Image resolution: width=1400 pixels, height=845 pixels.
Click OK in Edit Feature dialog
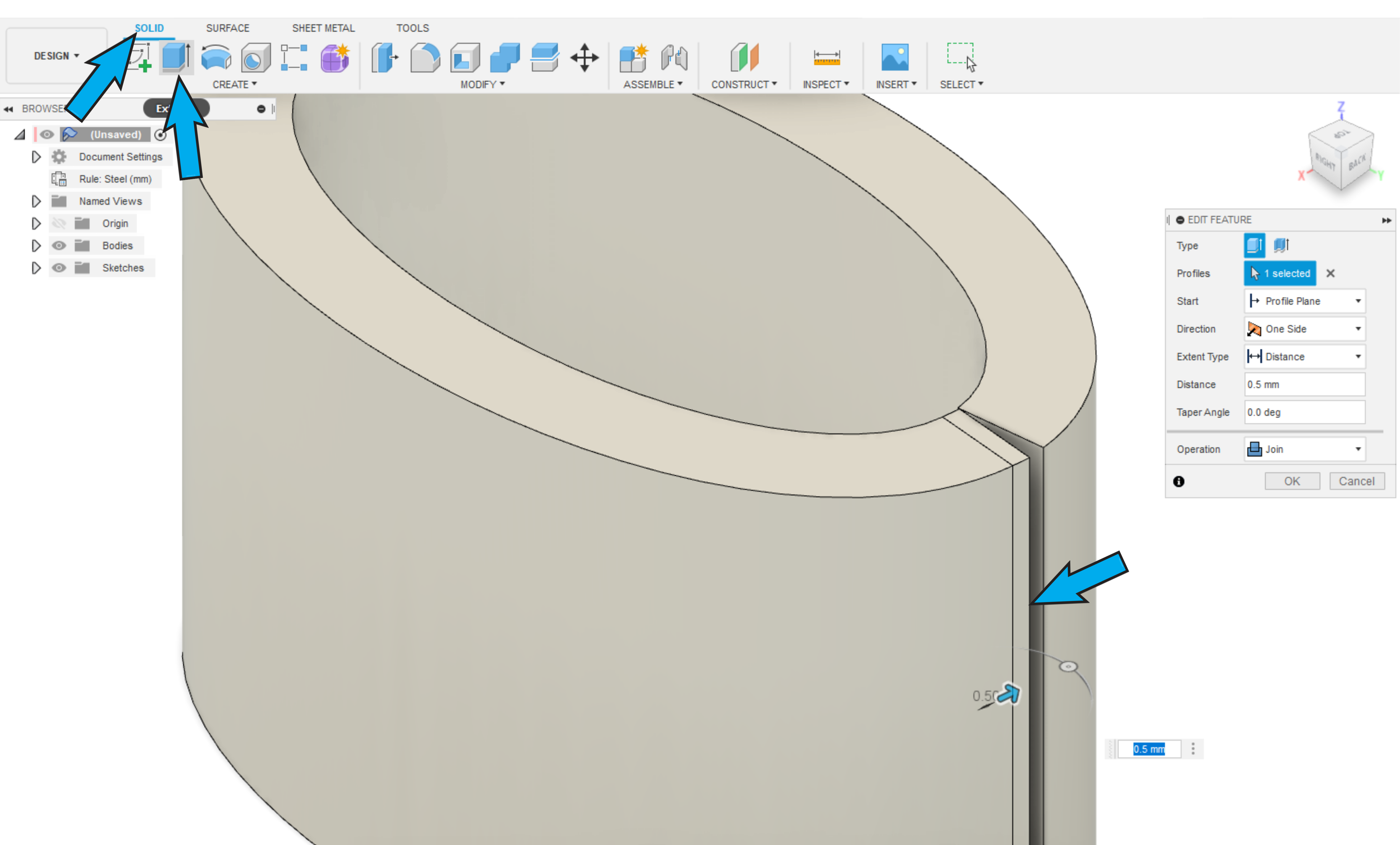1292,481
